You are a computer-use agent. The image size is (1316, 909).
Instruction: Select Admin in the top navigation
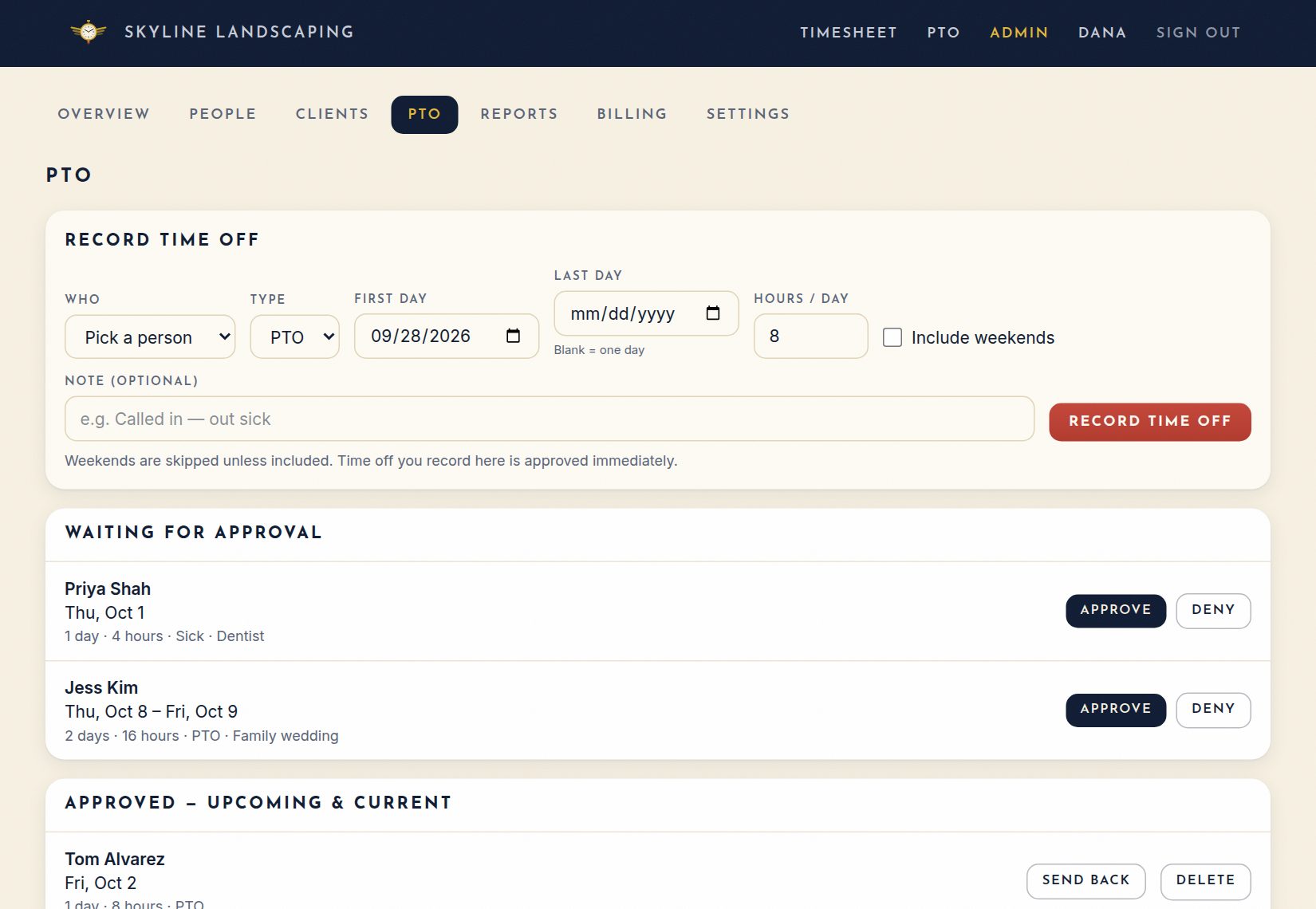point(1019,33)
